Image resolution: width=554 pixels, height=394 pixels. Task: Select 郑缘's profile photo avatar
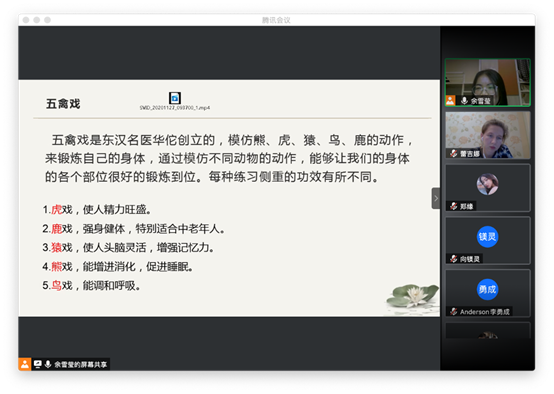tap(487, 184)
